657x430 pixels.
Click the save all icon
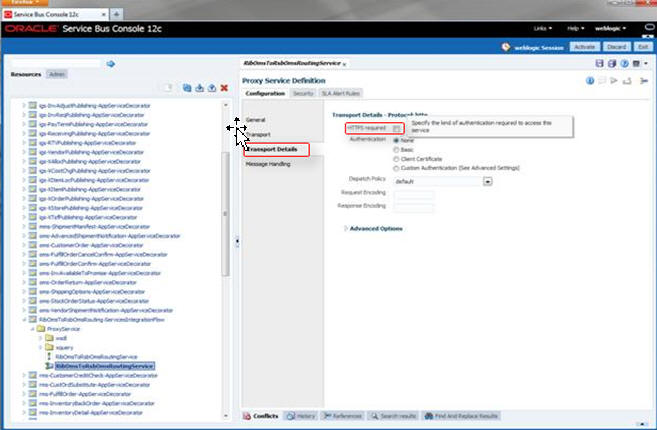[x=612, y=63]
